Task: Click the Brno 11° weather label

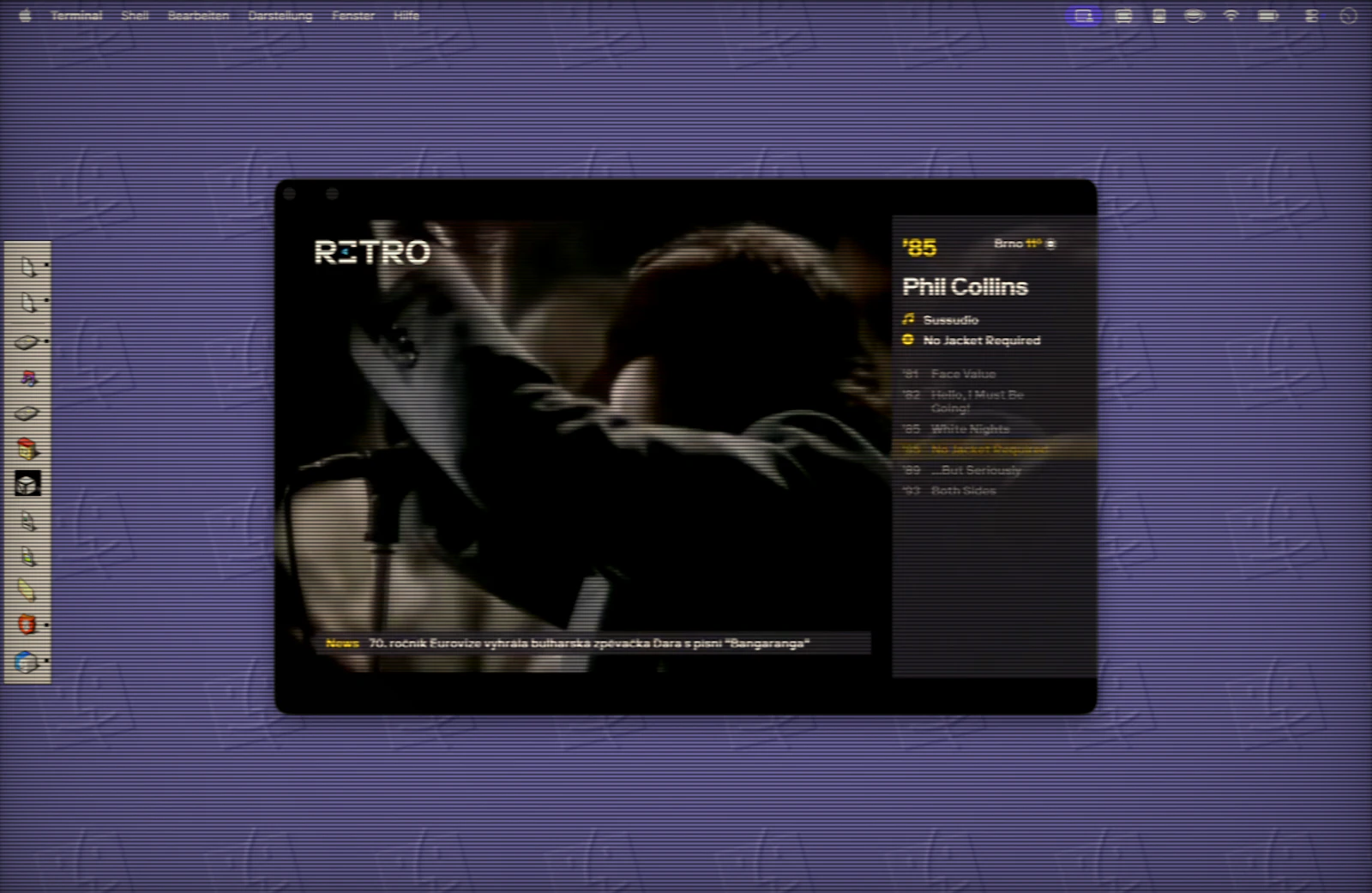Action: pyautogui.click(x=1017, y=244)
